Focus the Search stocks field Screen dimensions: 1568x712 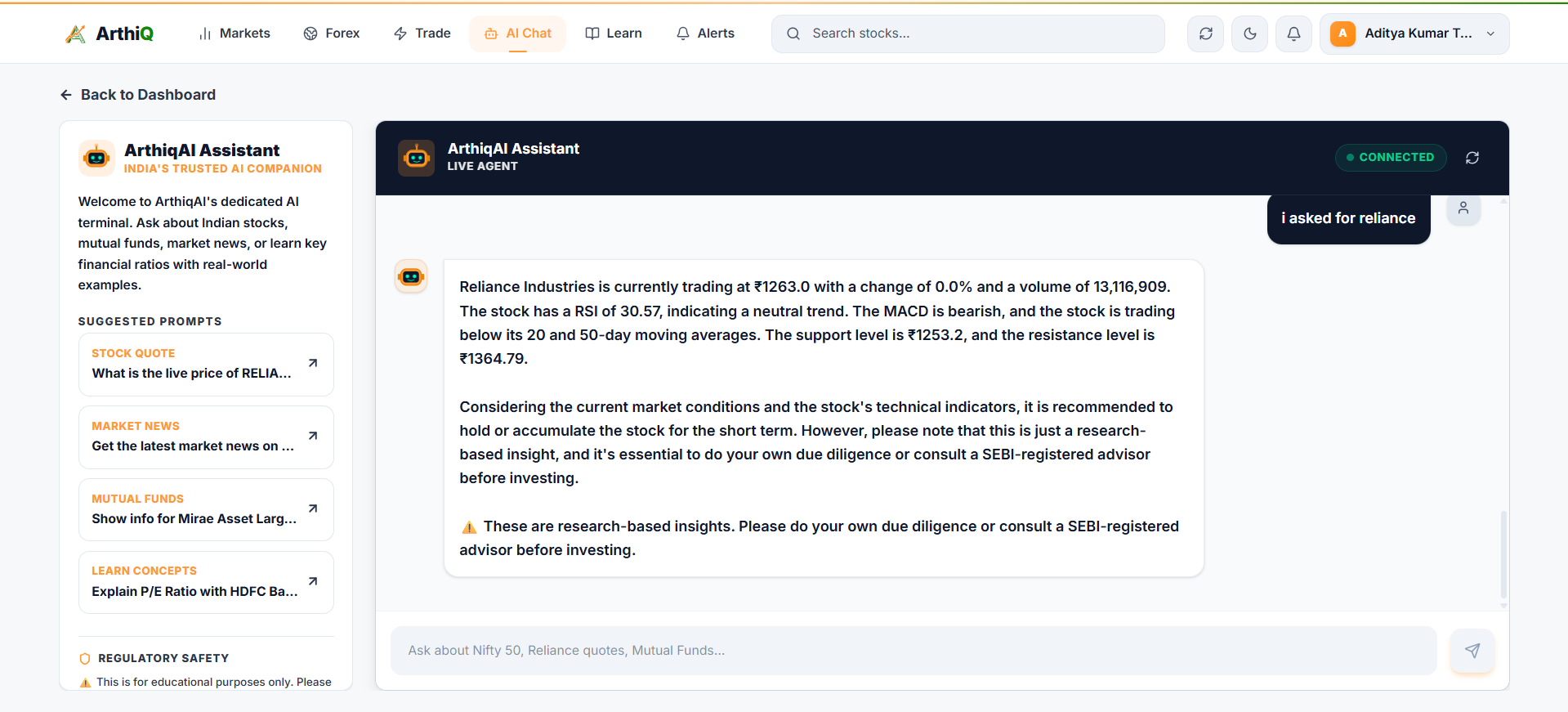coord(968,34)
